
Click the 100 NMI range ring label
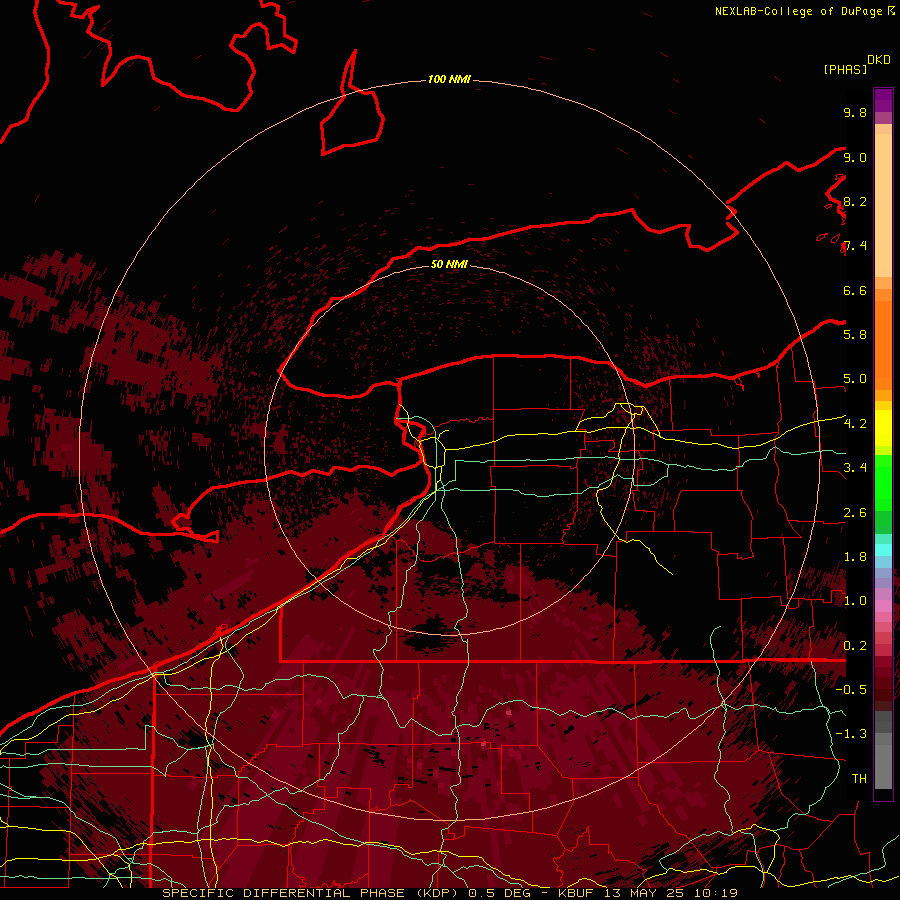click(x=449, y=79)
